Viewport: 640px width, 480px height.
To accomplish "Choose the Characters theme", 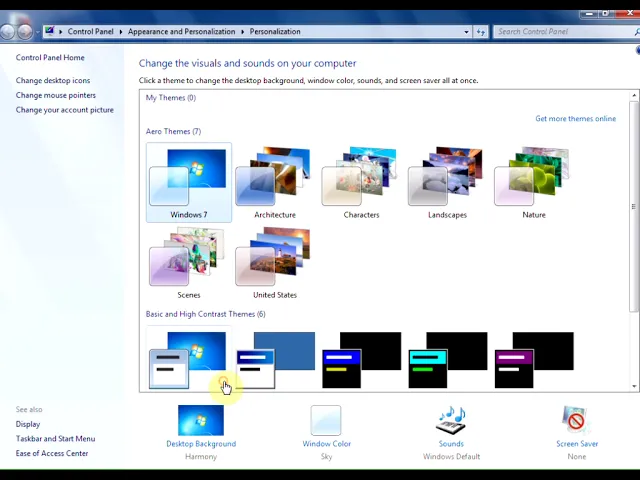I will pos(361,182).
